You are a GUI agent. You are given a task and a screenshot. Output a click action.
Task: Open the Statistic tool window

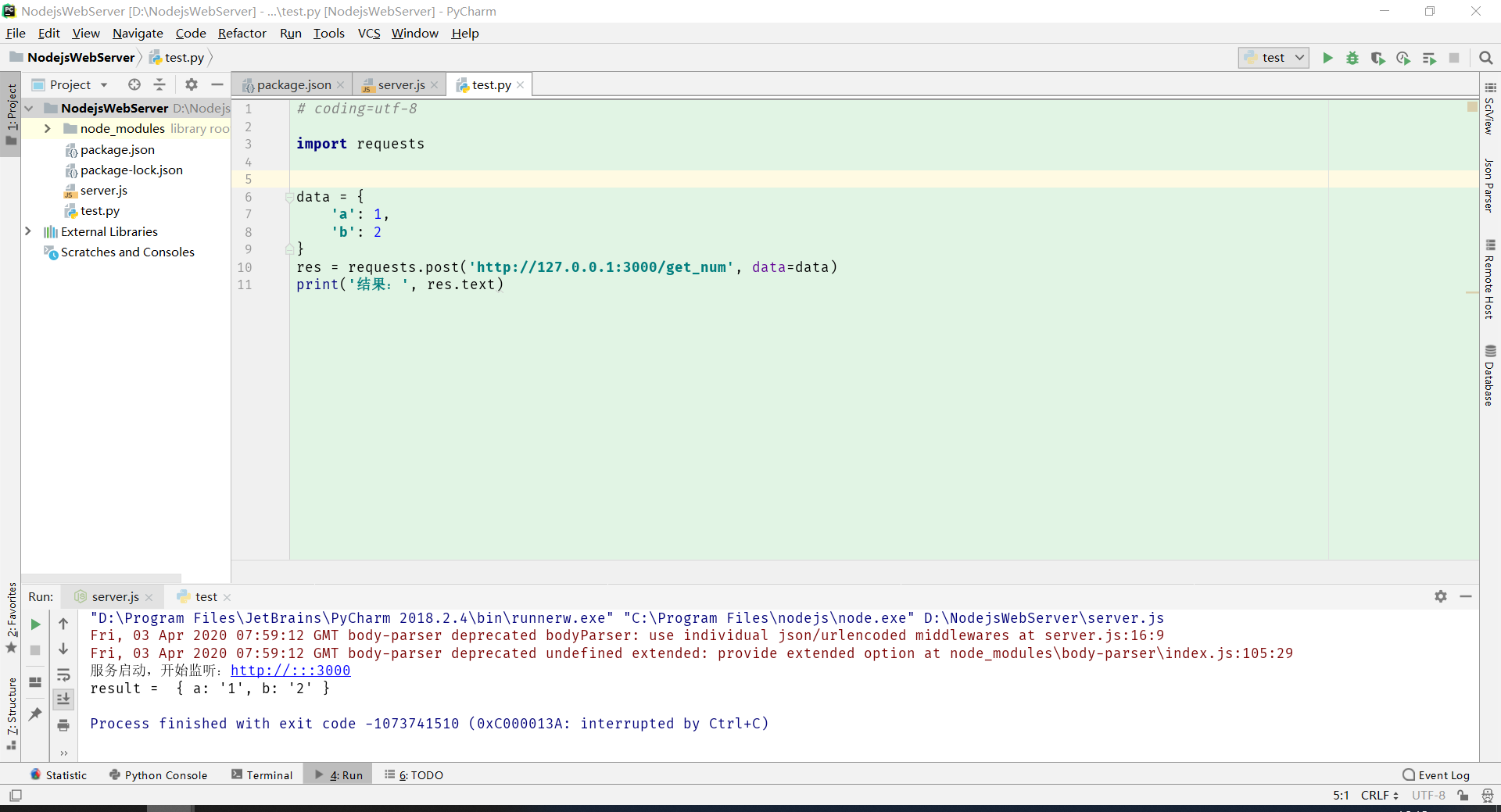tap(59, 775)
